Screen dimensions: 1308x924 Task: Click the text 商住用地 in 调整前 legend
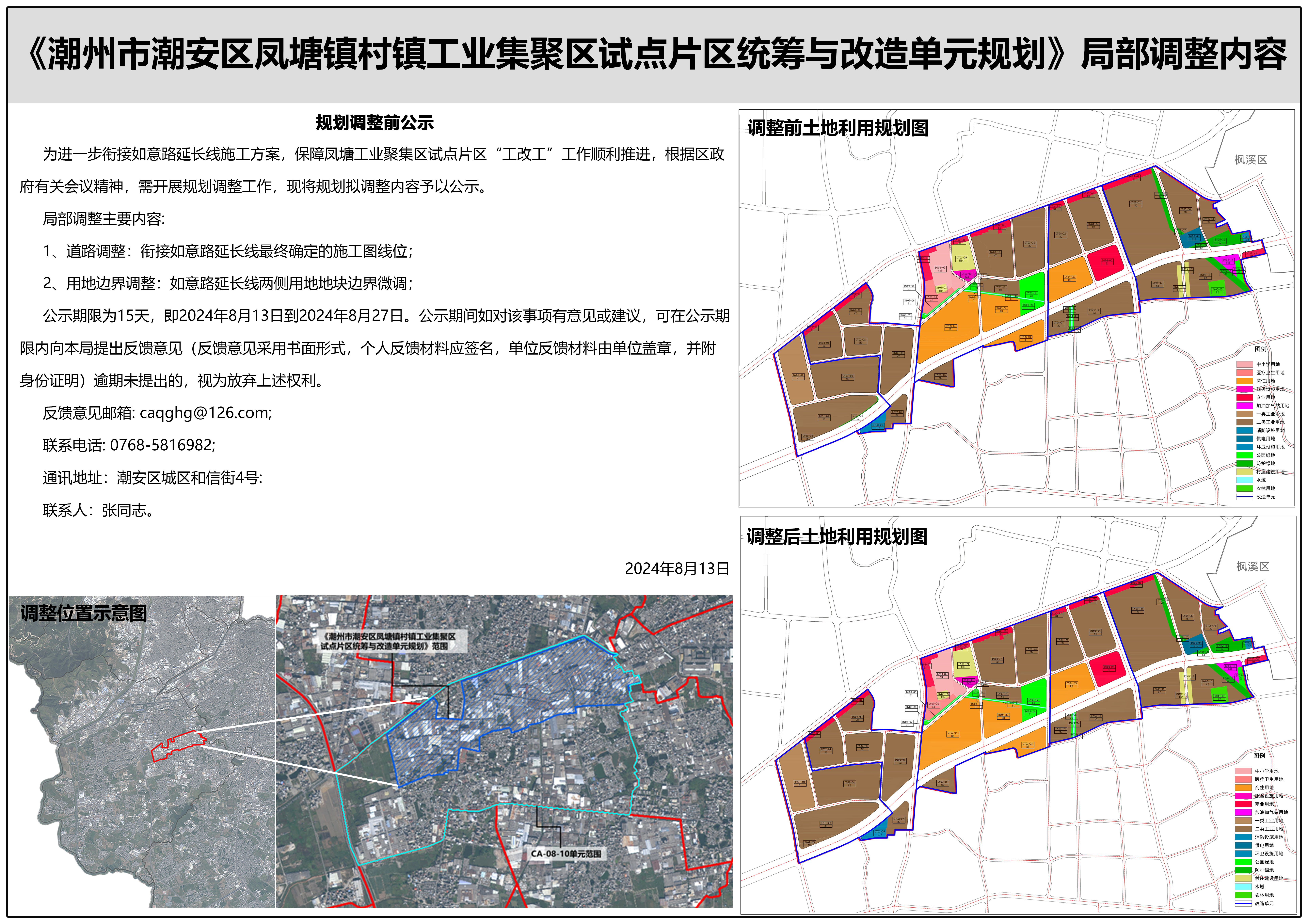(1266, 381)
